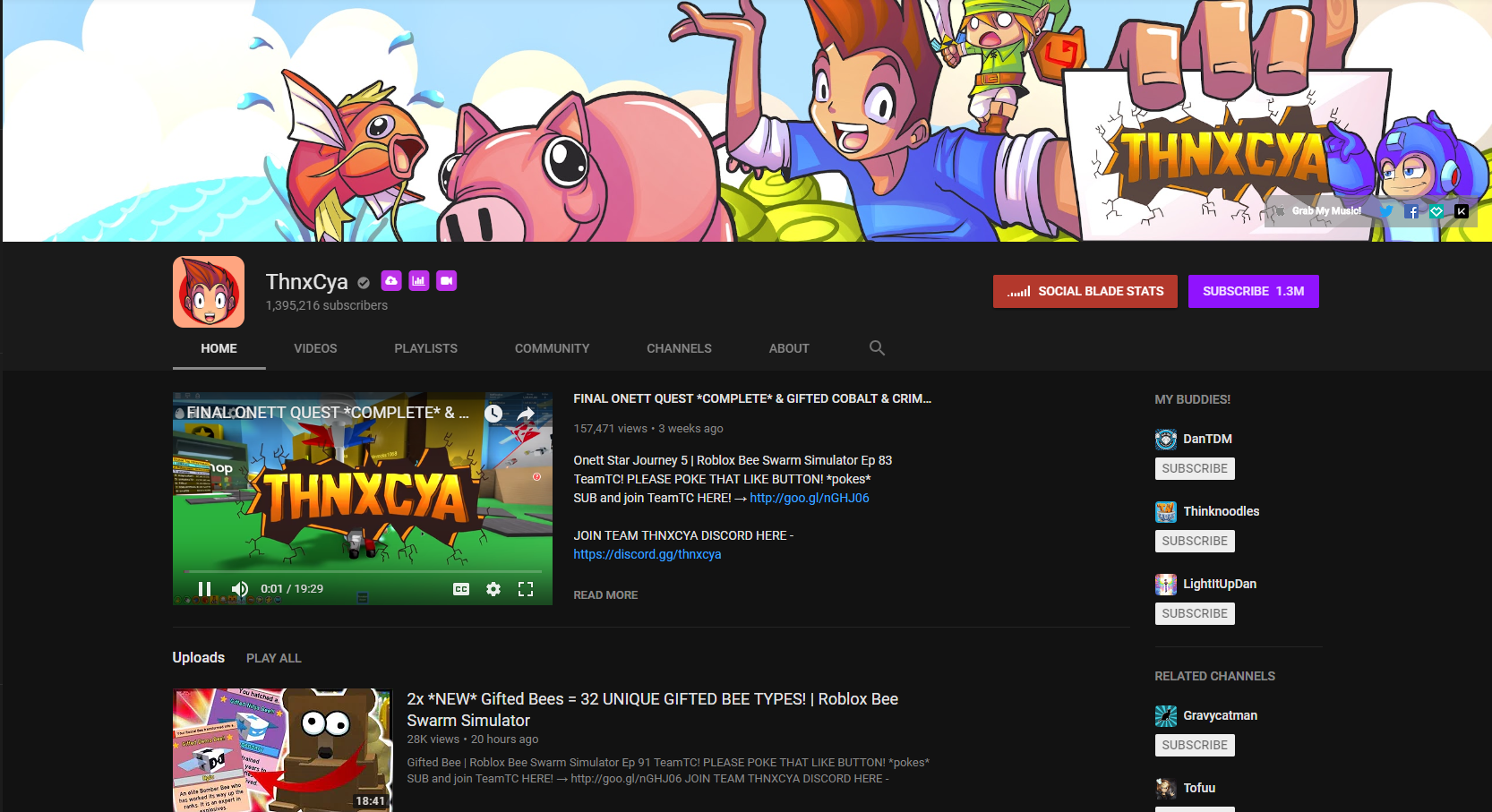Viewport: 1492px width, 812px height.
Task: Open the About tab
Action: (x=789, y=348)
